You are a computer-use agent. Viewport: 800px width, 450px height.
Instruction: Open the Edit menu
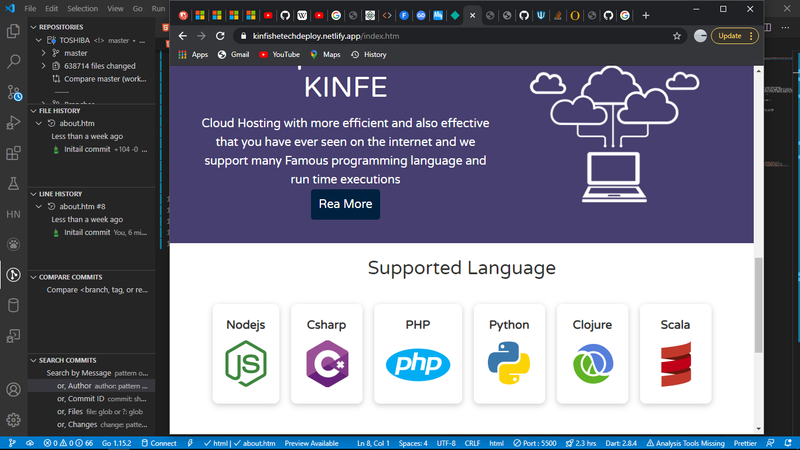pos(51,9)
